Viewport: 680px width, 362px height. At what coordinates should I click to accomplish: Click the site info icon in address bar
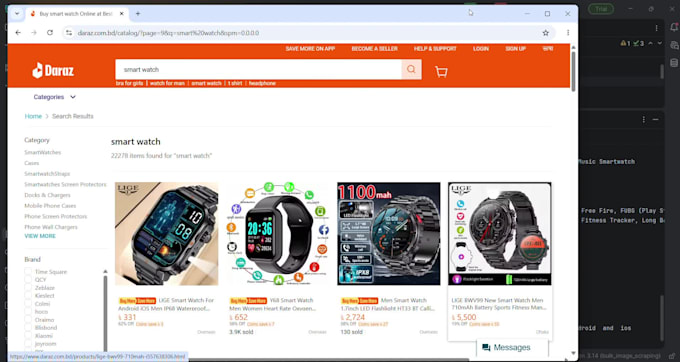click(x=69, y=33)
